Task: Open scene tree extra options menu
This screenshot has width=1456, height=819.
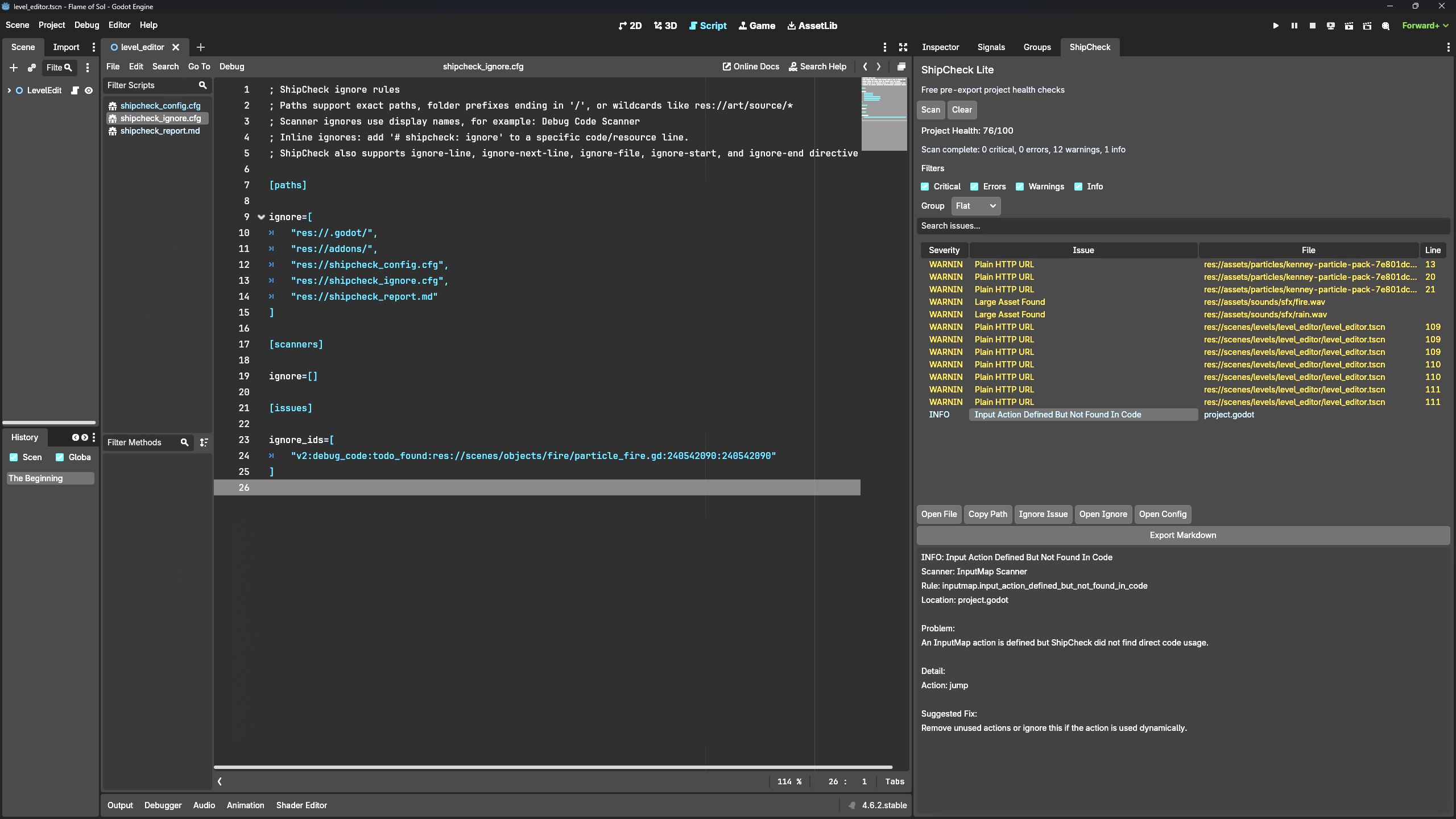Action: pos(87,68)
